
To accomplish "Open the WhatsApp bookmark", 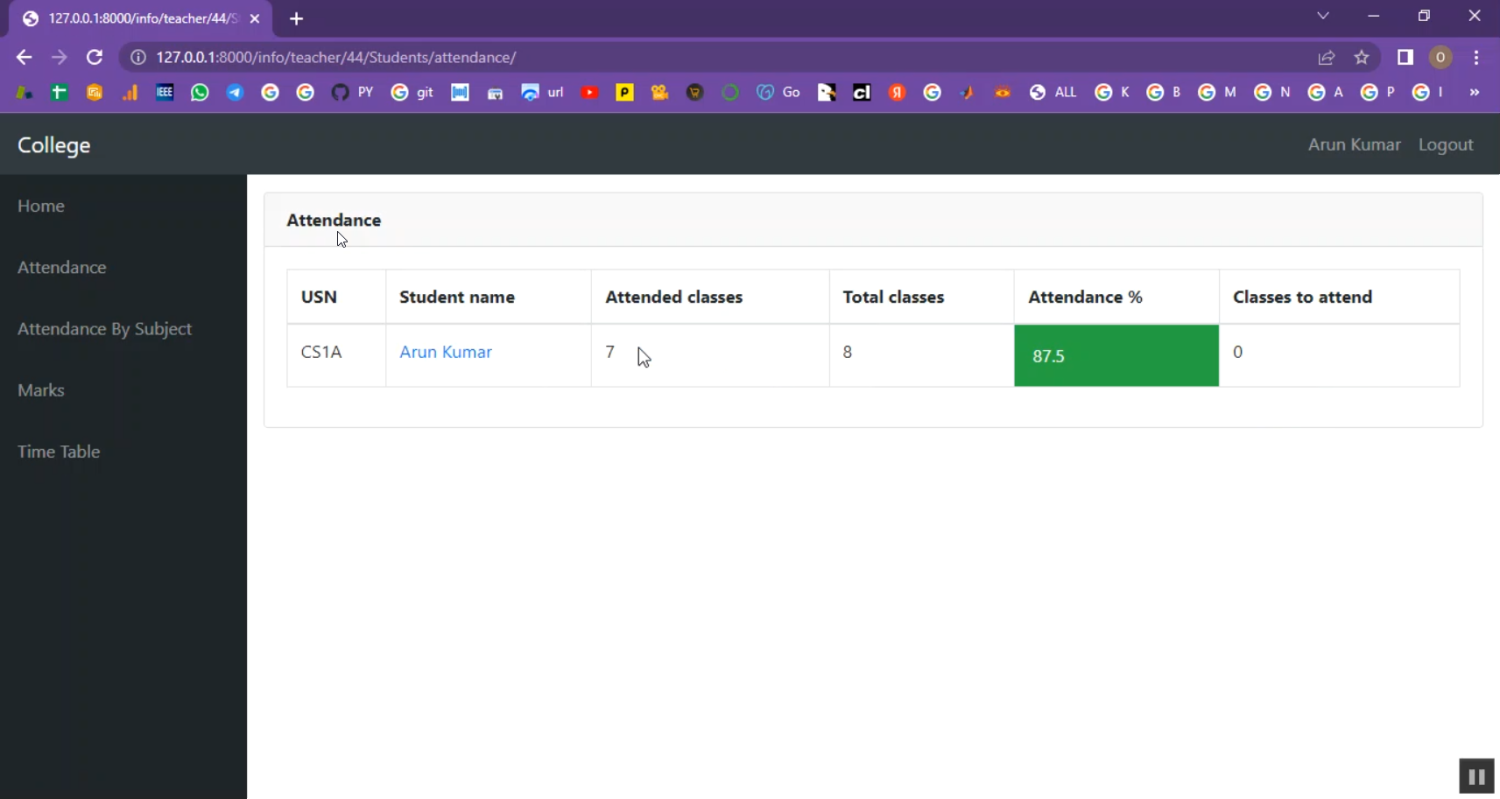I will 200,92.
